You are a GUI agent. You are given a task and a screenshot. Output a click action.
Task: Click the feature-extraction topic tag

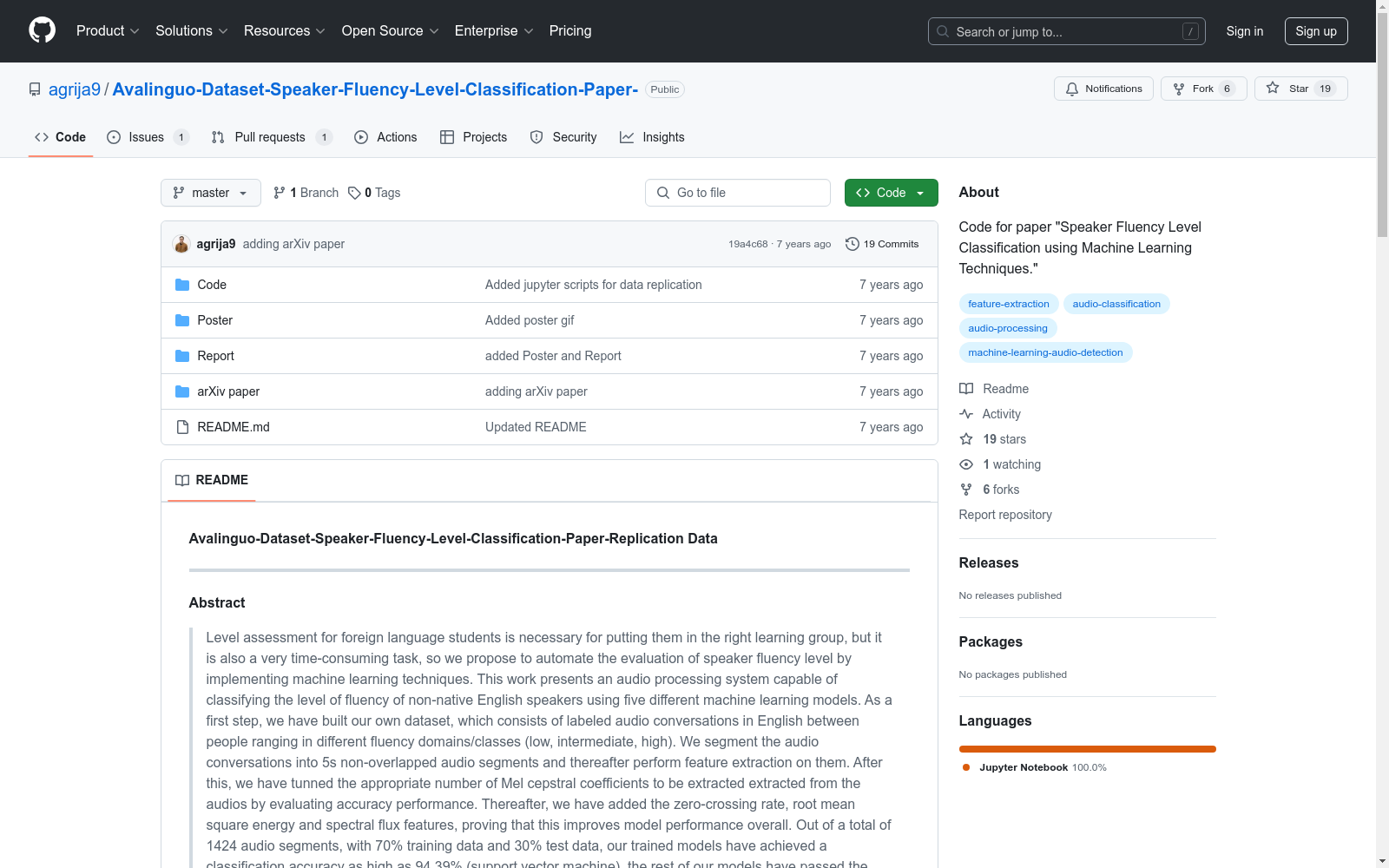pyautogui.click(x=1009, y=304)
